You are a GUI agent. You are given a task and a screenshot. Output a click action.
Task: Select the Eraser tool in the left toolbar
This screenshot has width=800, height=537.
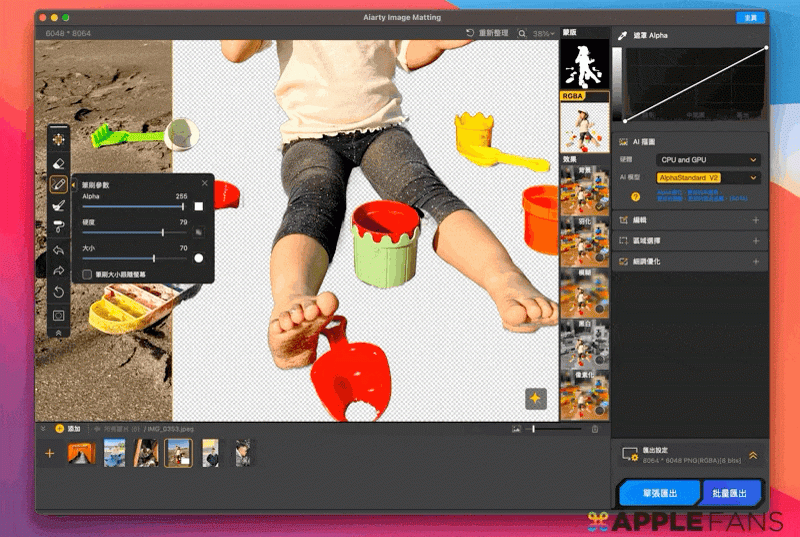[x=59, y=163]
